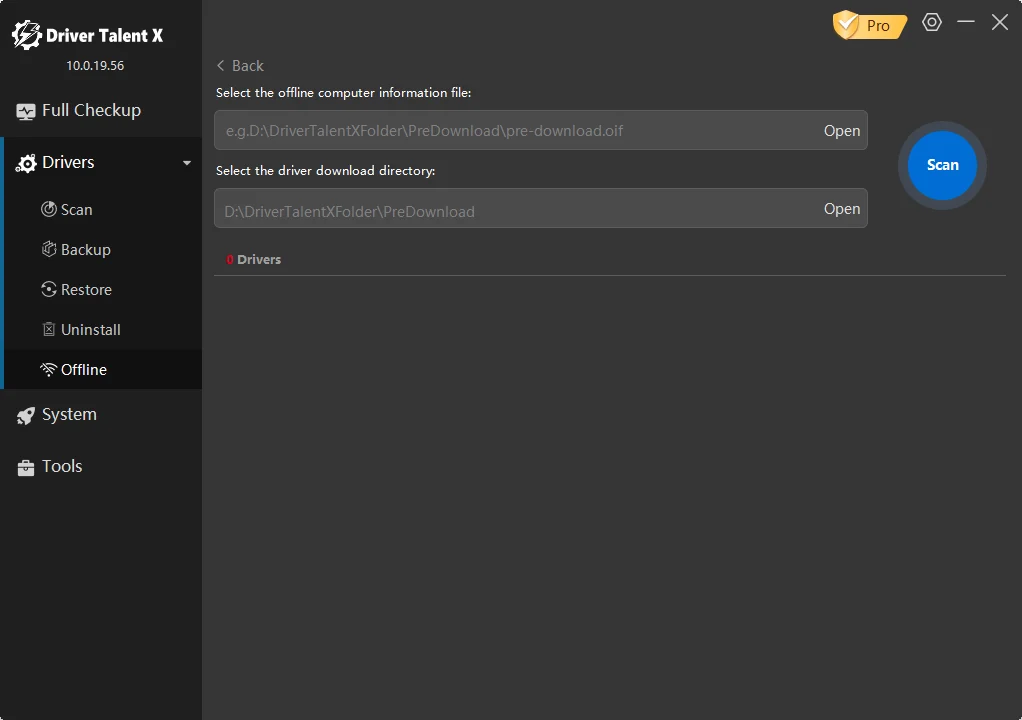Click the version number 10.0.19.56
Image resolution: width=1022 pixels, height=720 pixels.
[95, 66]
